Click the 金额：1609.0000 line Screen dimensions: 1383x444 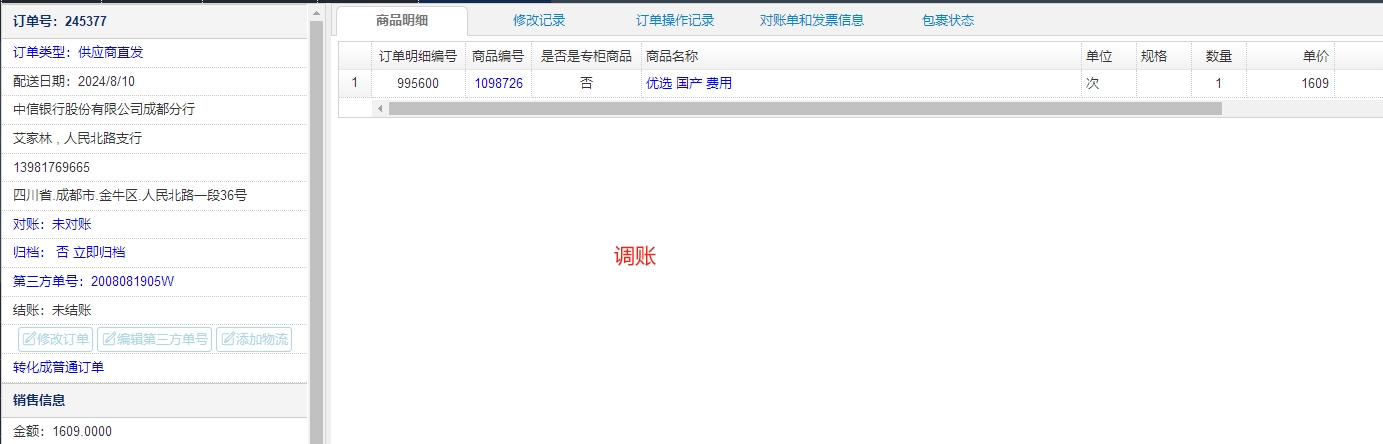[62, 432]
